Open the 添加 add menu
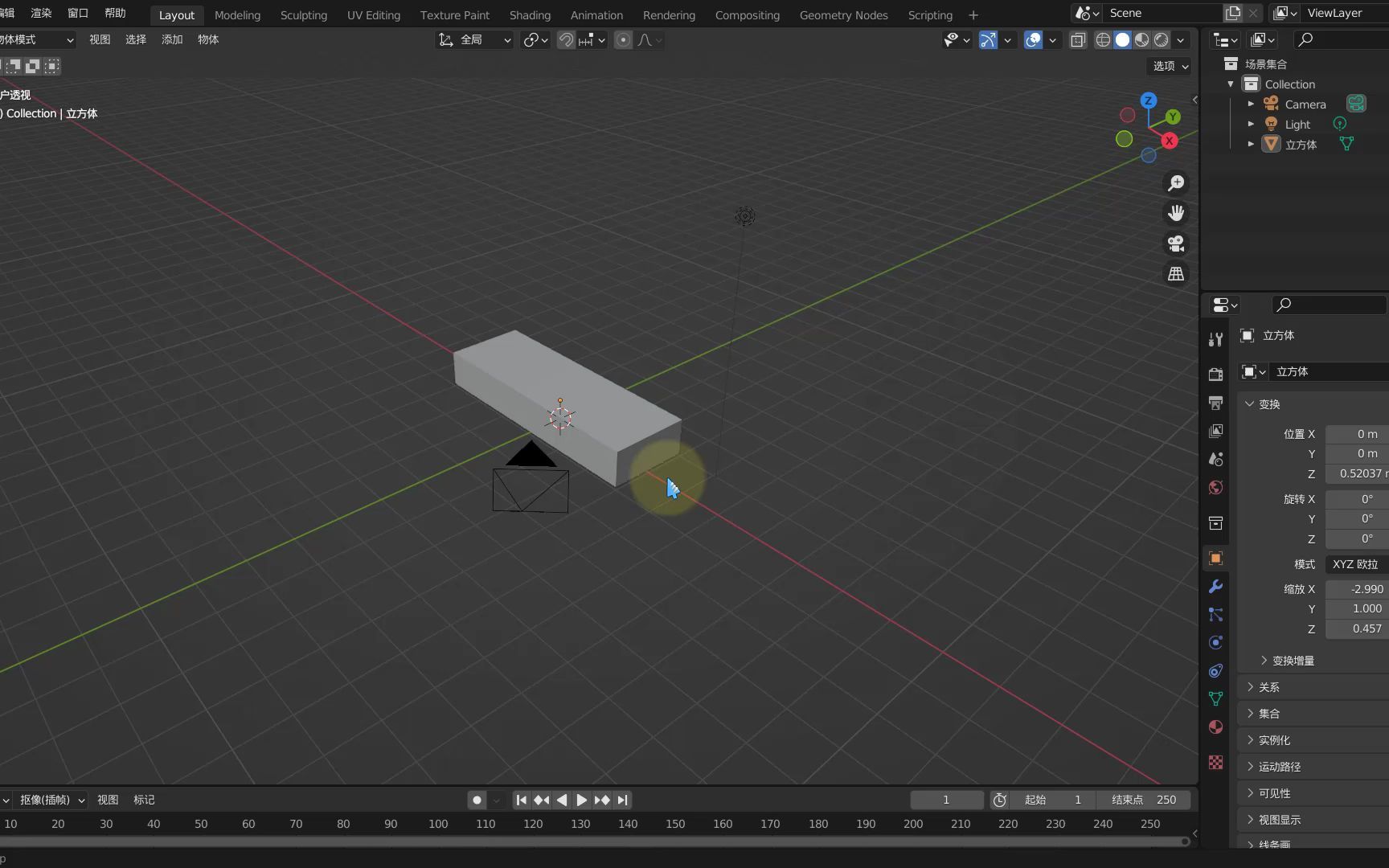1389x868 pixels. coord(172,39)
